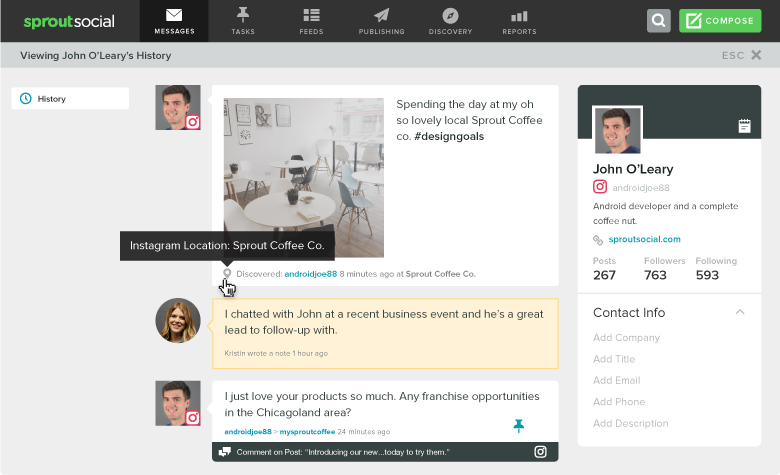Open the Tasks tab
The height and width of the screenshot is (475, 780).
pyautogui.click(x=243, y=21)
